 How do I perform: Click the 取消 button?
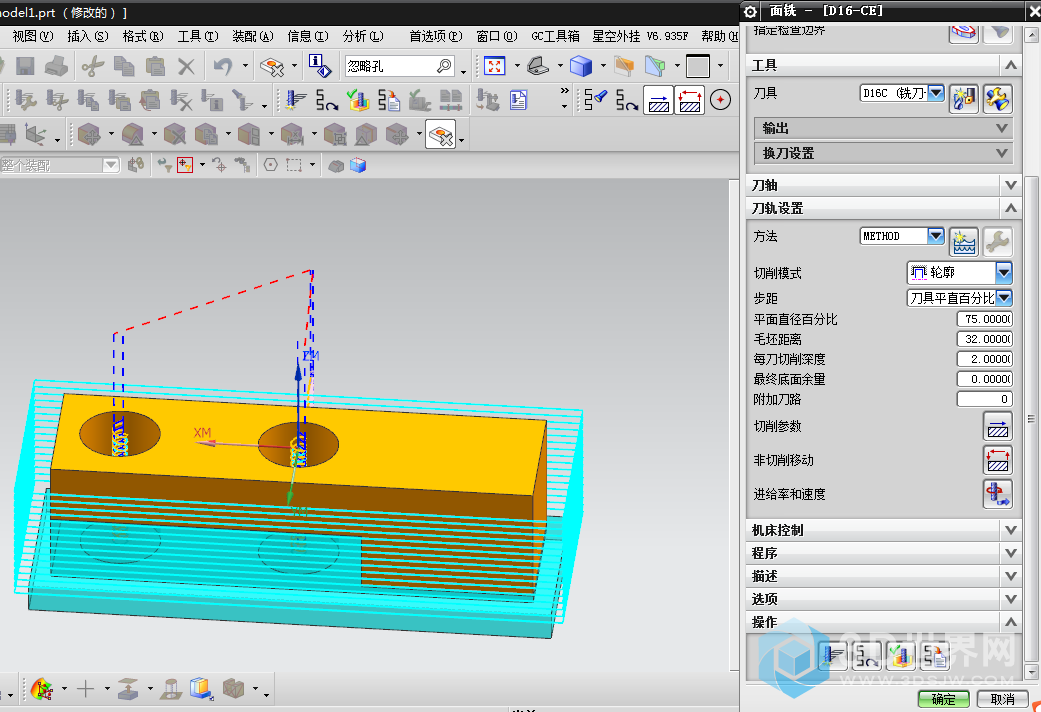click(1002, 699)
